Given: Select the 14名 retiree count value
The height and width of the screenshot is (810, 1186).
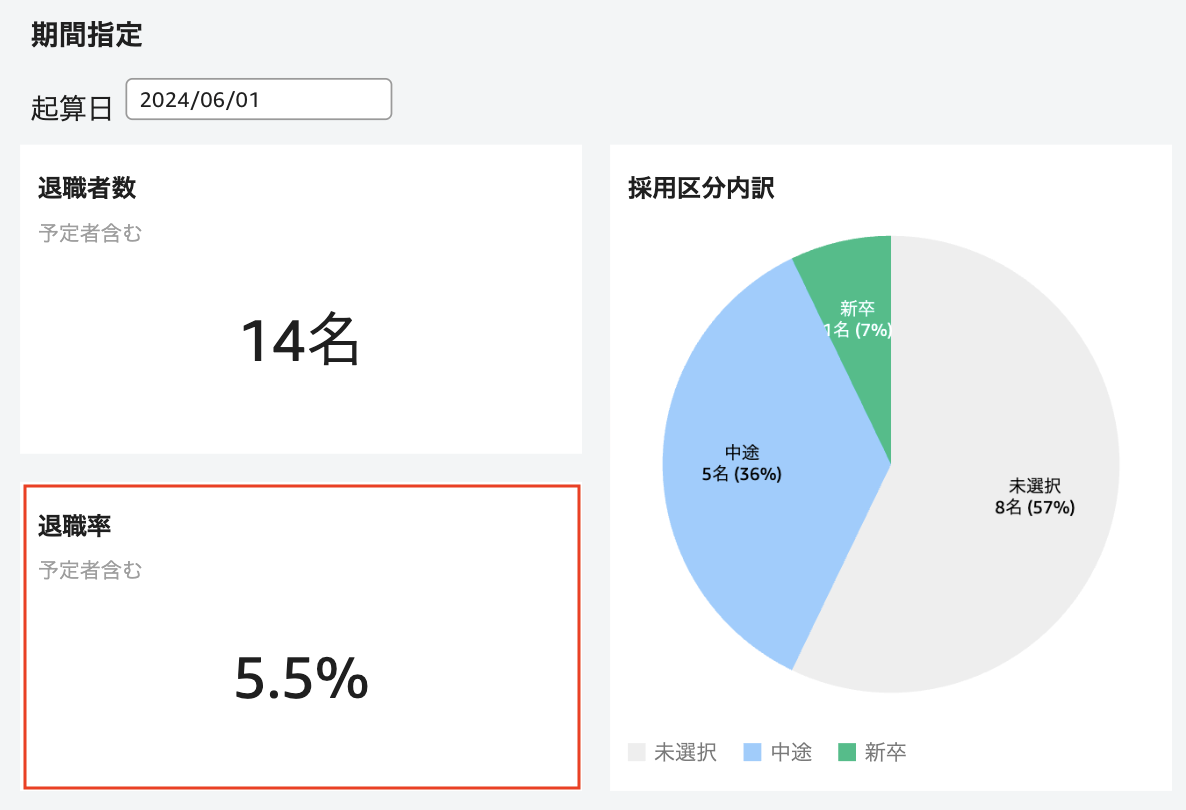Looking at the screenshot, I should click(300, 341).
